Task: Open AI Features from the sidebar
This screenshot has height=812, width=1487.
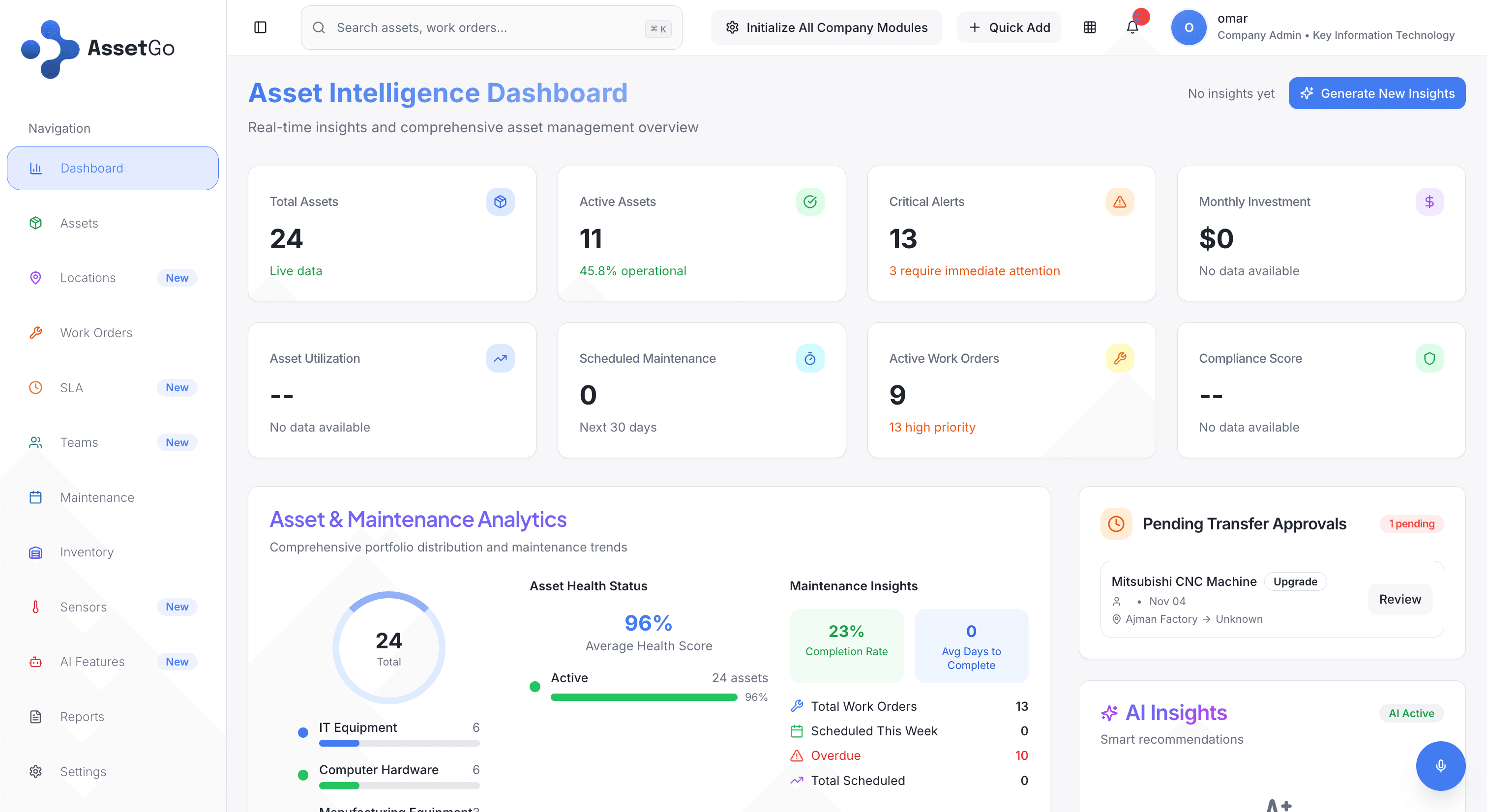Action: click(92, 662)
